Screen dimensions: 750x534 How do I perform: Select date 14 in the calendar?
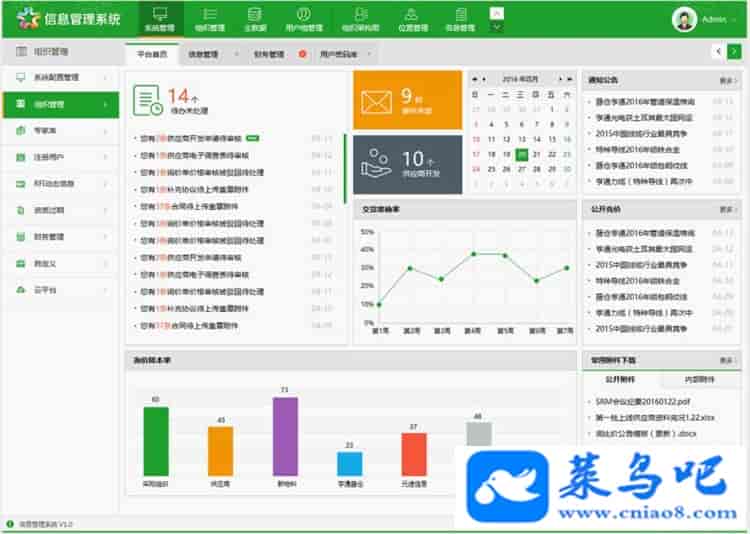pyautogui.click(x=537, y=139)
